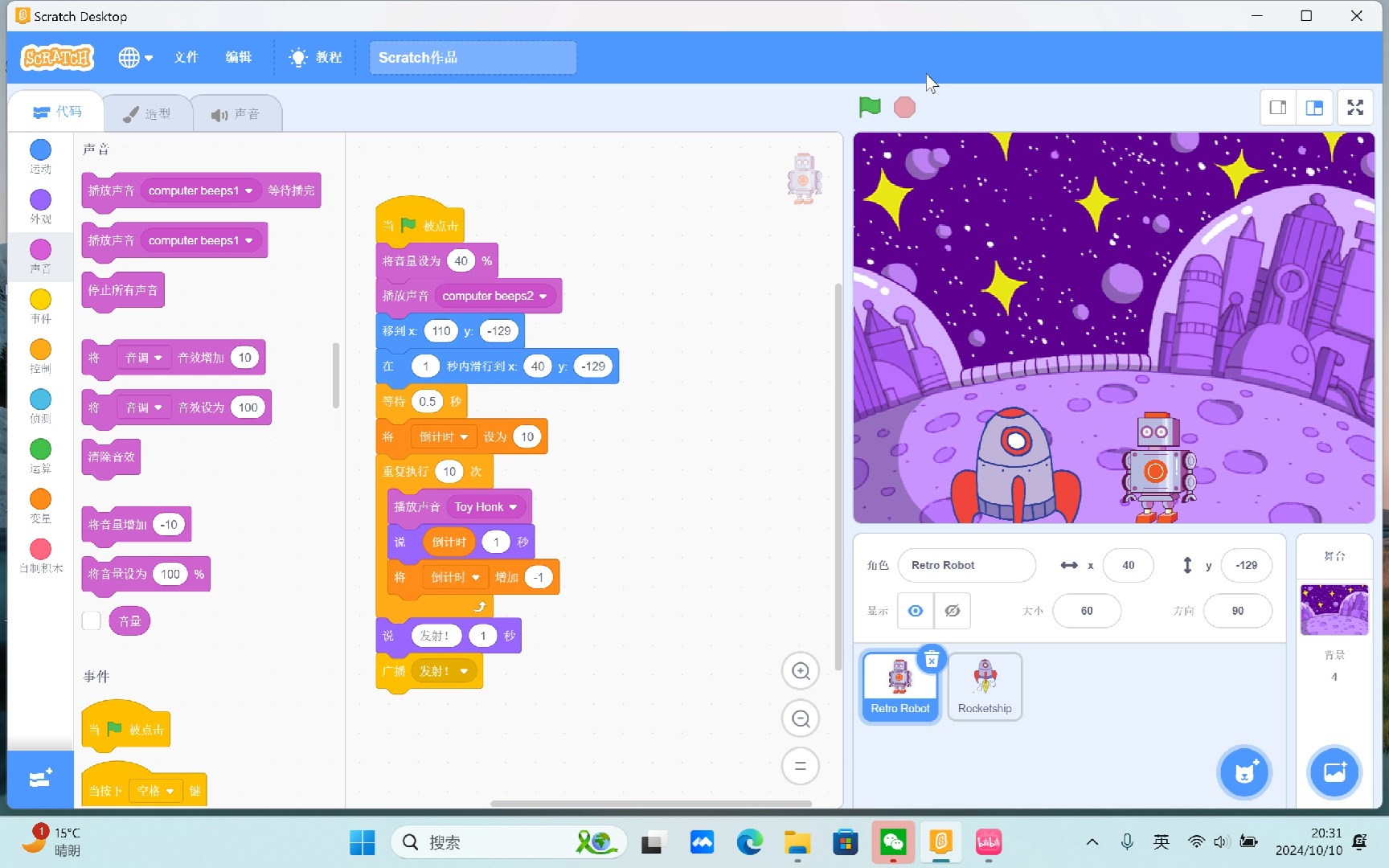
Task: Expand the Toy Honk sound dropdown
Action: [x=513, y=507]
